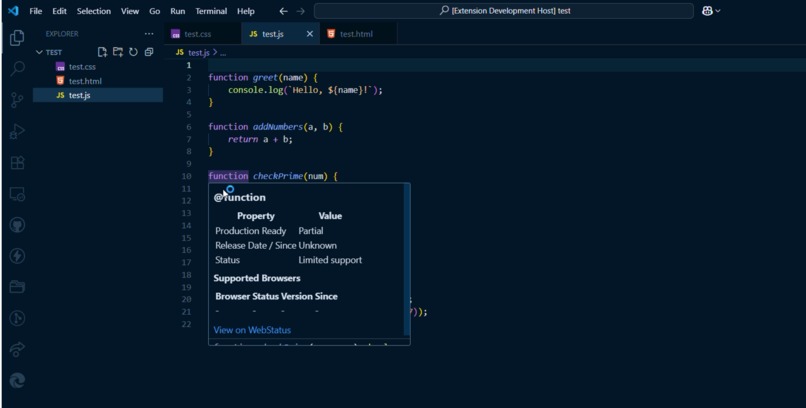Screen dimensions: 806x408
Task: Click the hover popup vertical scrollbar
Action: click(x=407, y=259)
